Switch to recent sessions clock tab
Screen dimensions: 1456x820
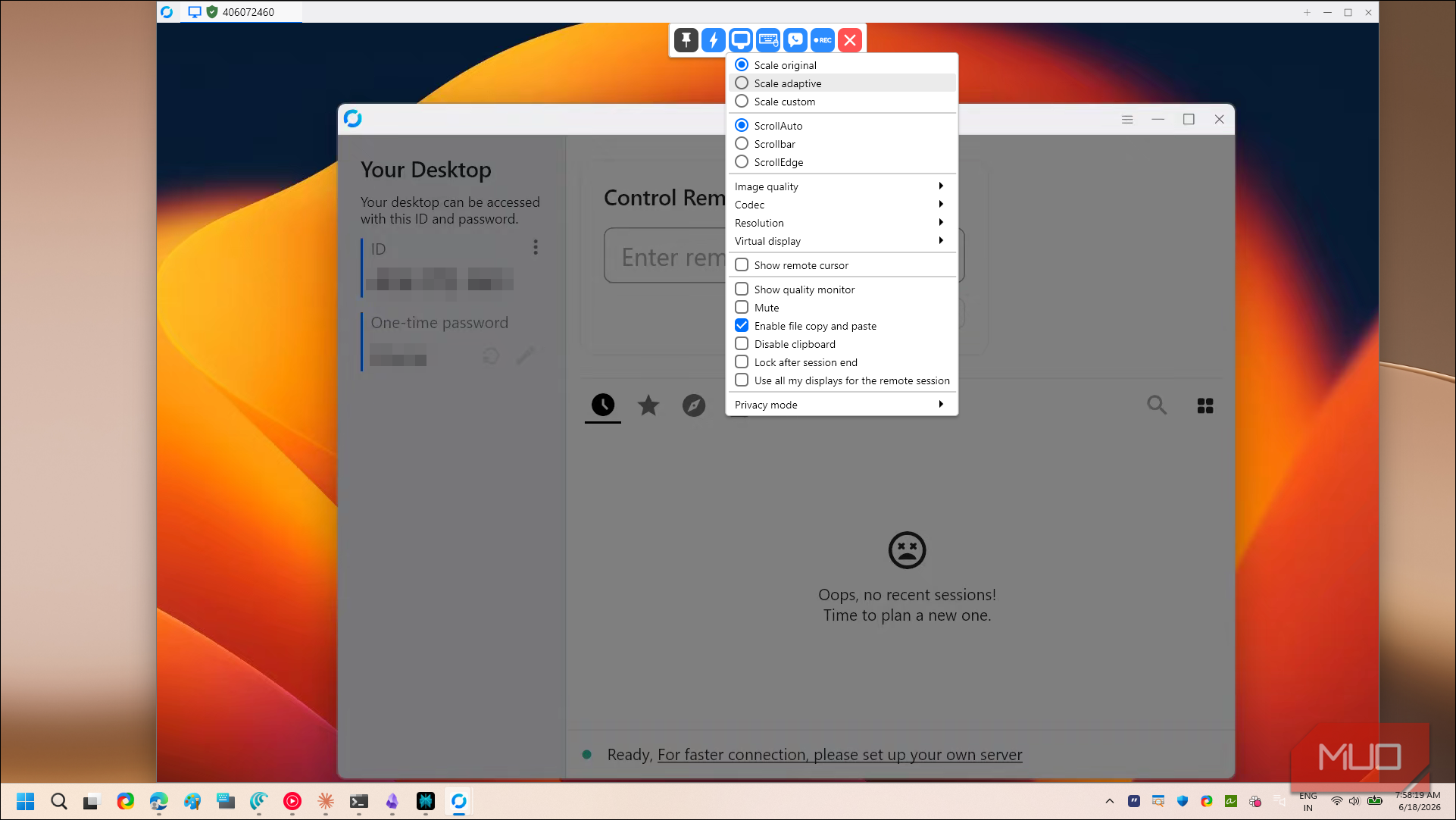[603, 405]
